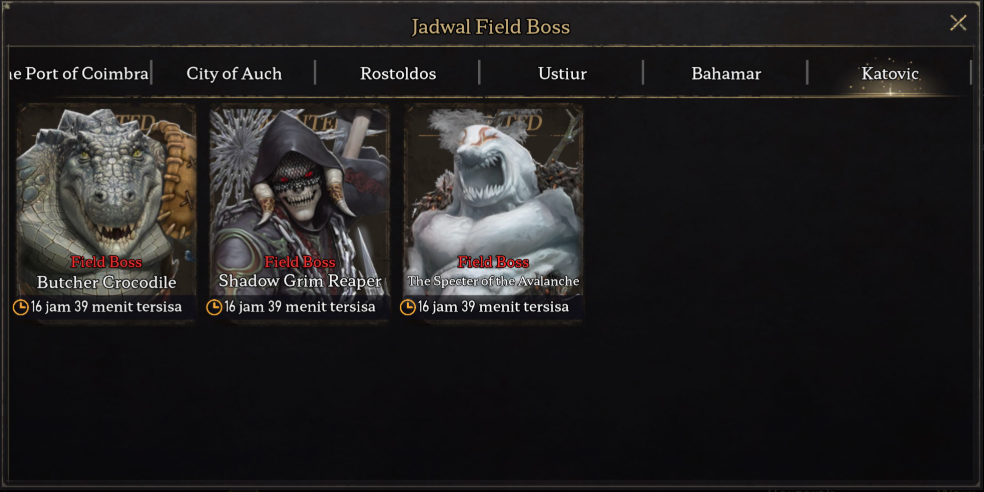Open the Shadow Grim Reaper boss portrait
Screen dimensions: 984x492
click(x=300, y=201)
